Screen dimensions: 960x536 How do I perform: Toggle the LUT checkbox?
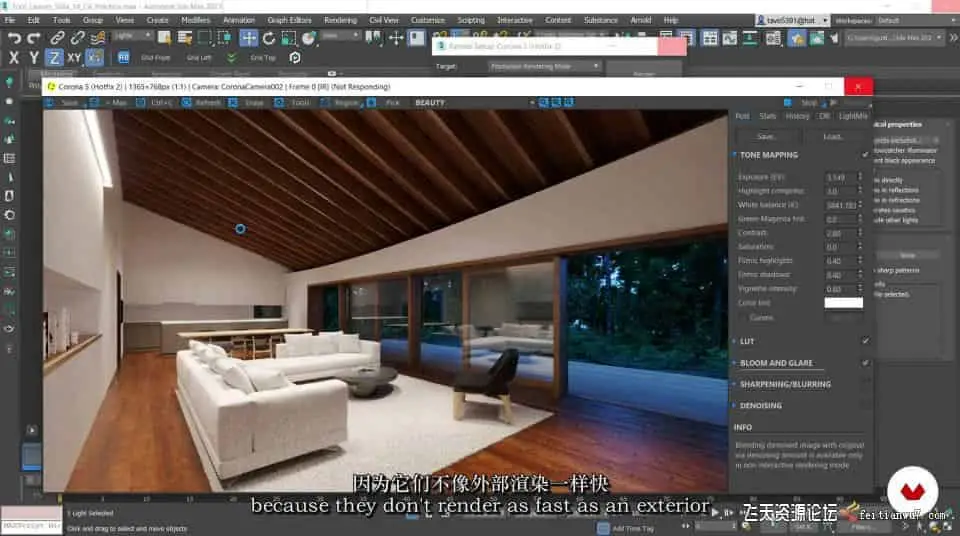click(865, 341)
